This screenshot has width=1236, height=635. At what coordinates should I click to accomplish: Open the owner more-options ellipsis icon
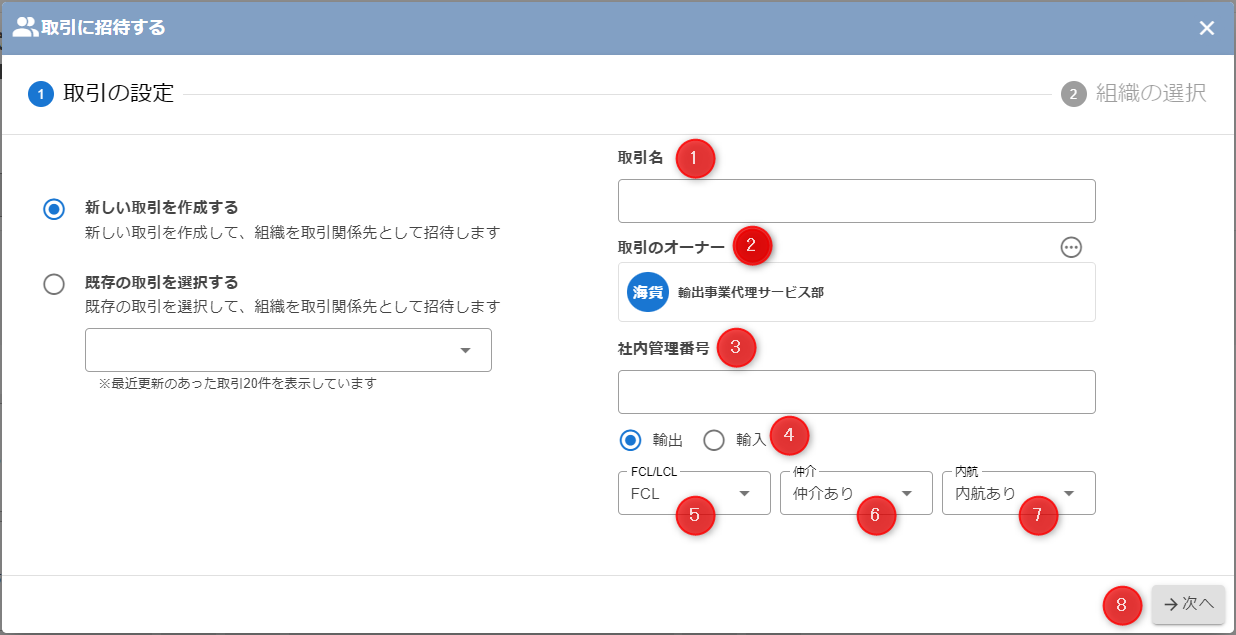pos(1071,247)
